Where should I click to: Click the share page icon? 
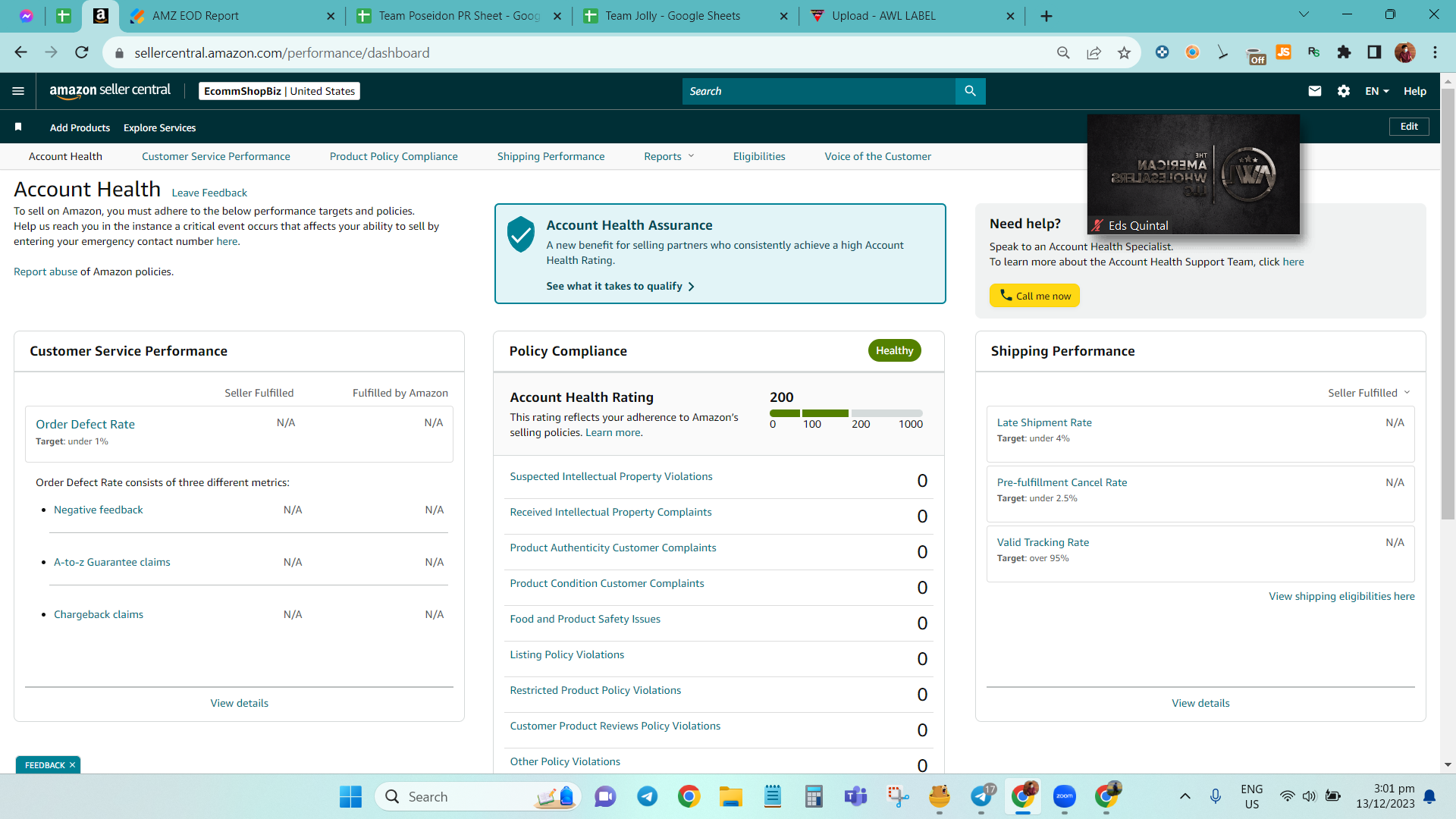pyautogui.click(x=1094, y=52)
